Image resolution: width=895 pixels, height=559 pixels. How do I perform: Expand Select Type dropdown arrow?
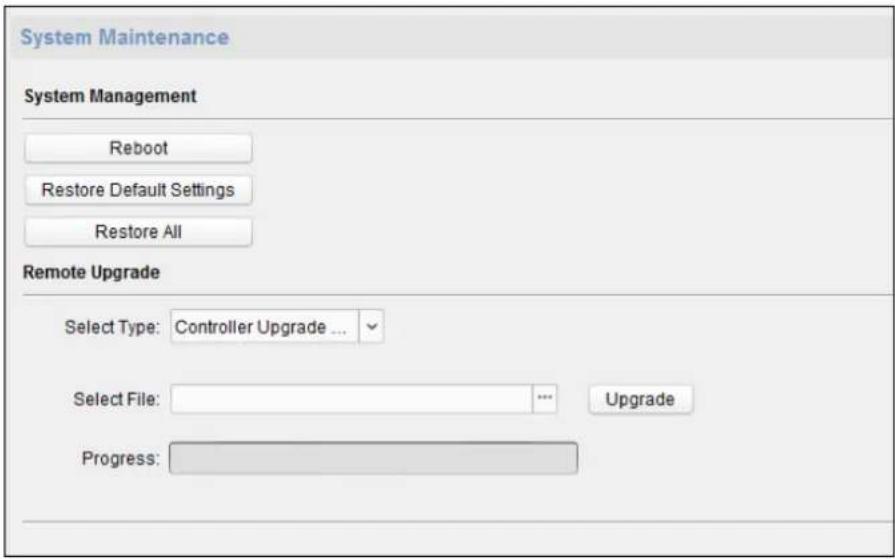pos(372,327)
